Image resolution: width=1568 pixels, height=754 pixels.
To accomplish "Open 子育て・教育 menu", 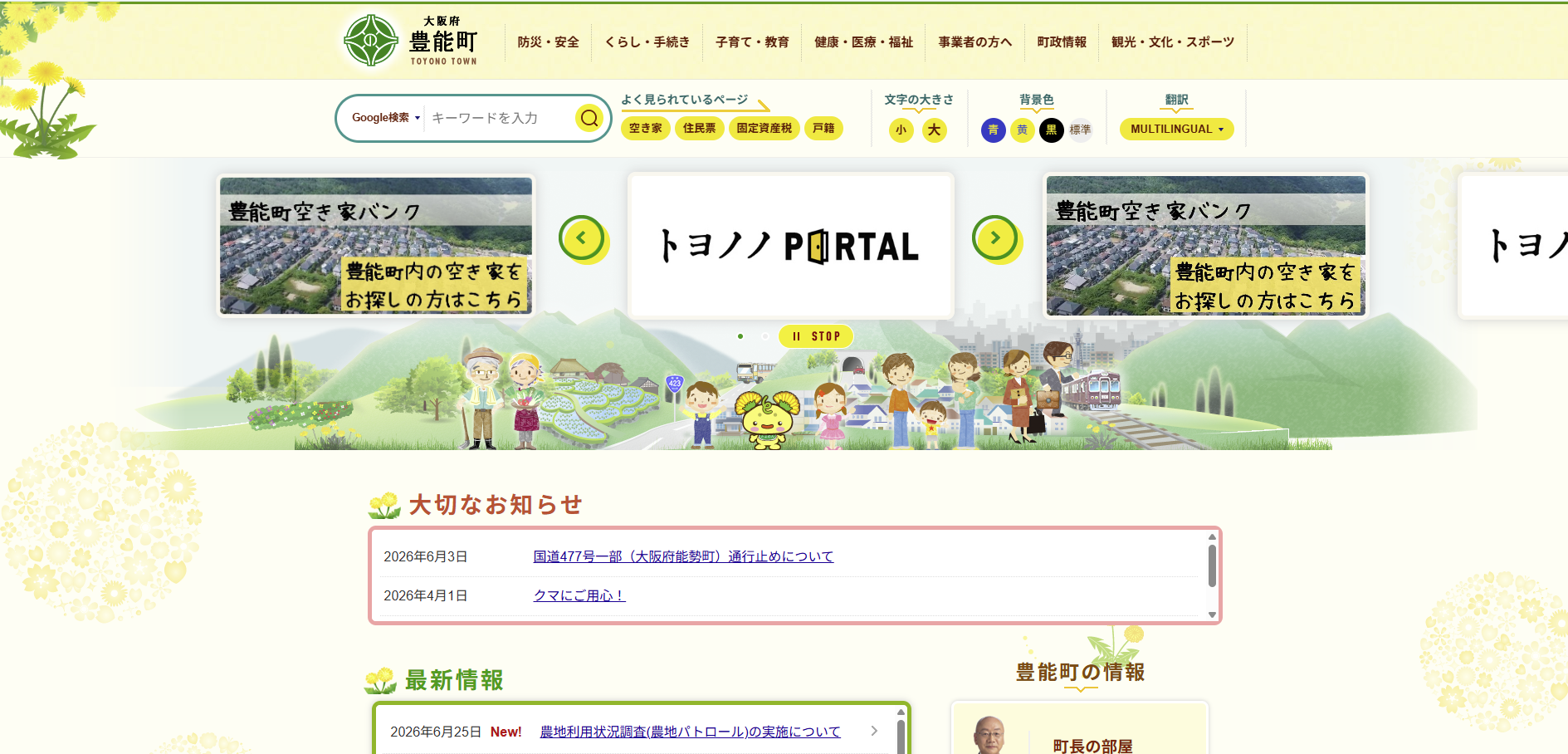I will click(x=753, y=42).
